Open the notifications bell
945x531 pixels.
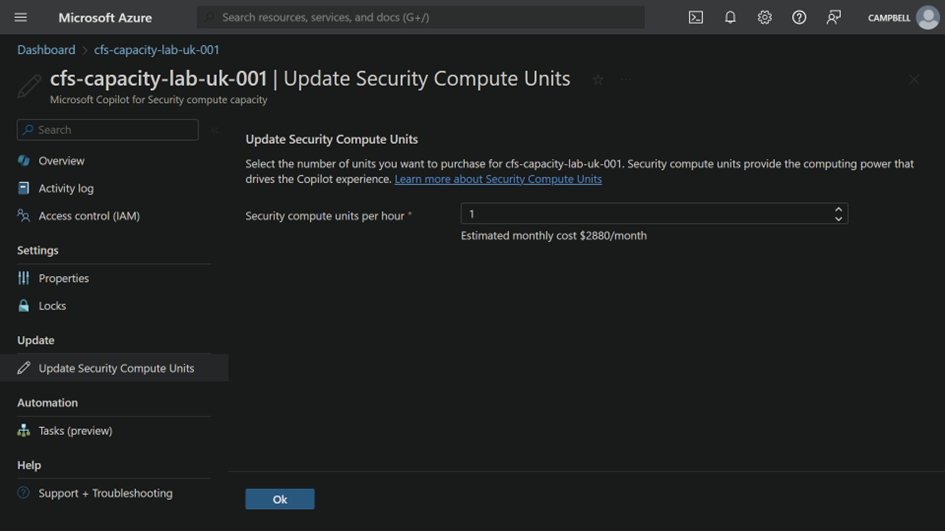(x=730, y=17)
